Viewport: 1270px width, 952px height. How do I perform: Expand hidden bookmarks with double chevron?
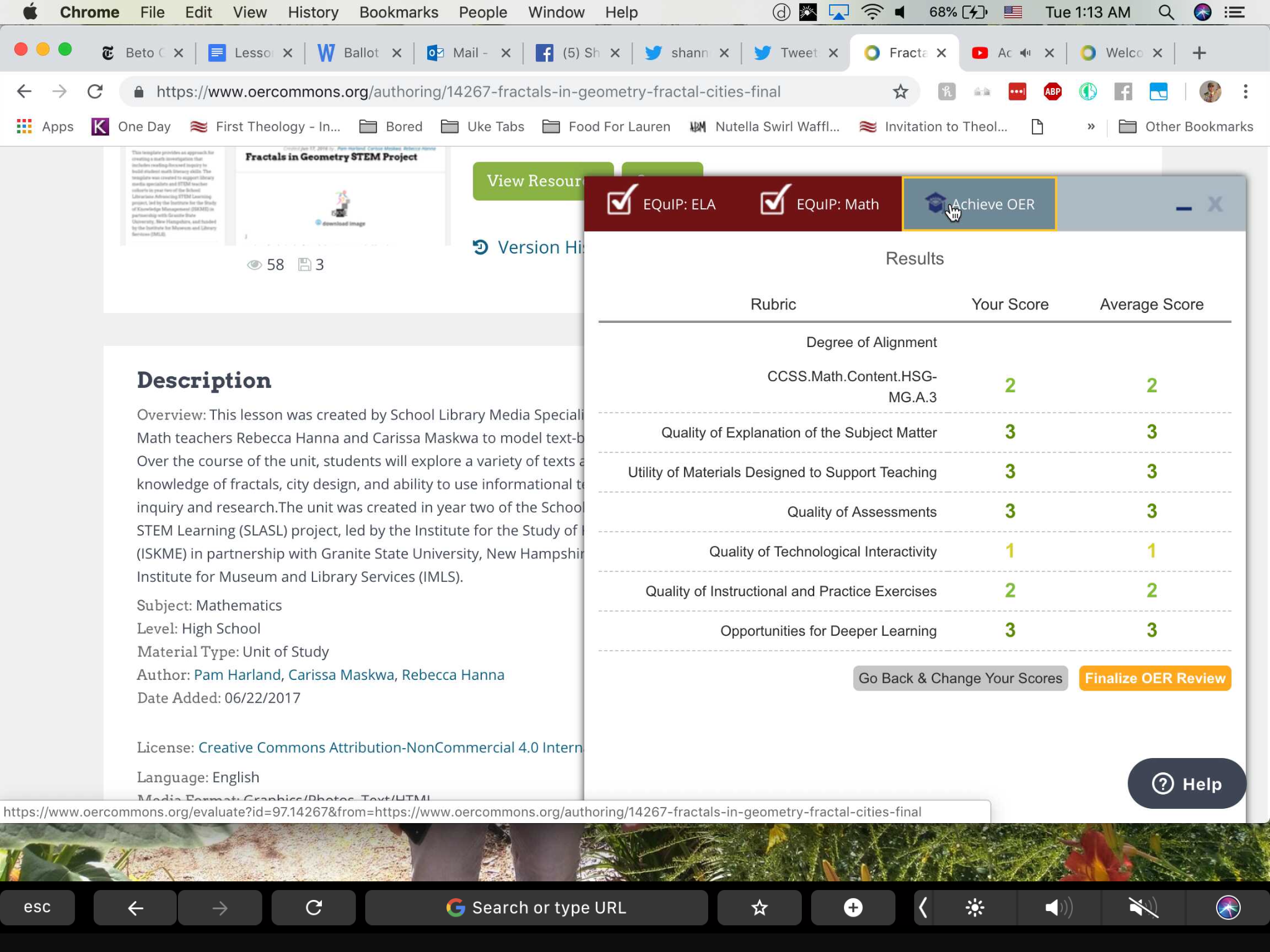(1091, 126)
